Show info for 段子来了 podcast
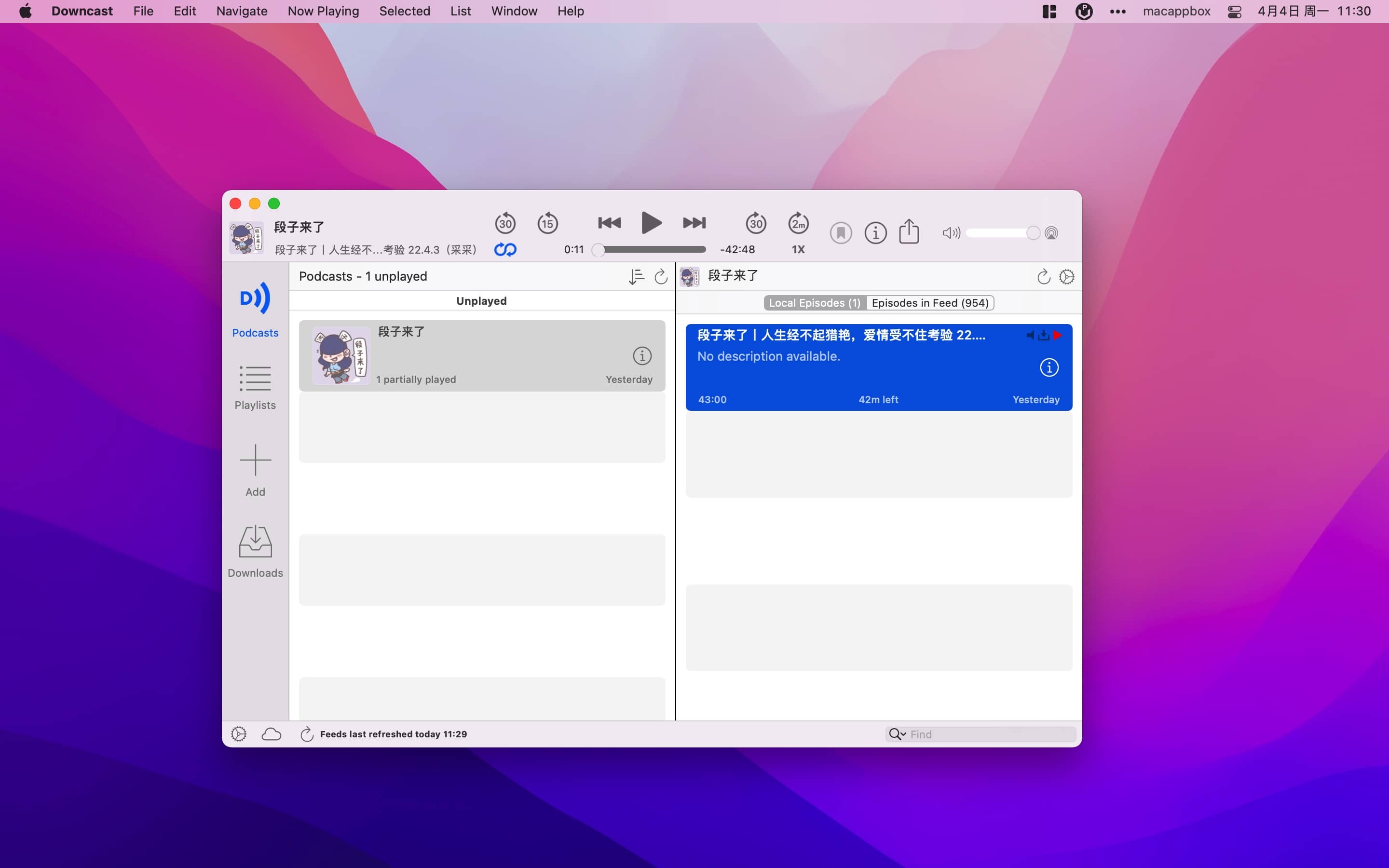The height and width of the screenshot is (868, 1389). tap(642, 355)
